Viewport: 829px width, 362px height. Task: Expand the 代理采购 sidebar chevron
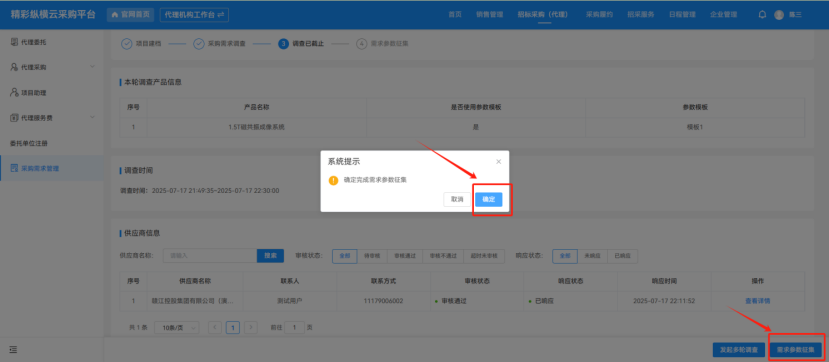pyautogui.click(x=93, y=67)
